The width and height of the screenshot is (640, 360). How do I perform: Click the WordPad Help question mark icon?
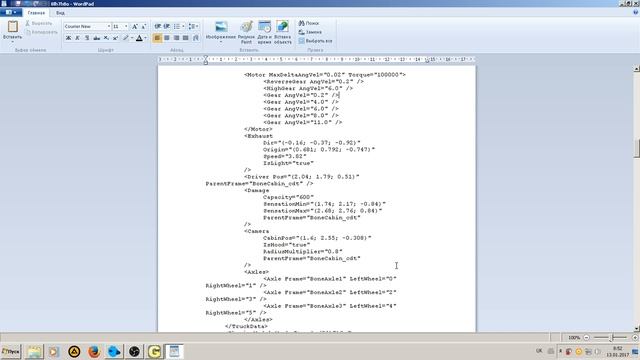tap(636, 13)
